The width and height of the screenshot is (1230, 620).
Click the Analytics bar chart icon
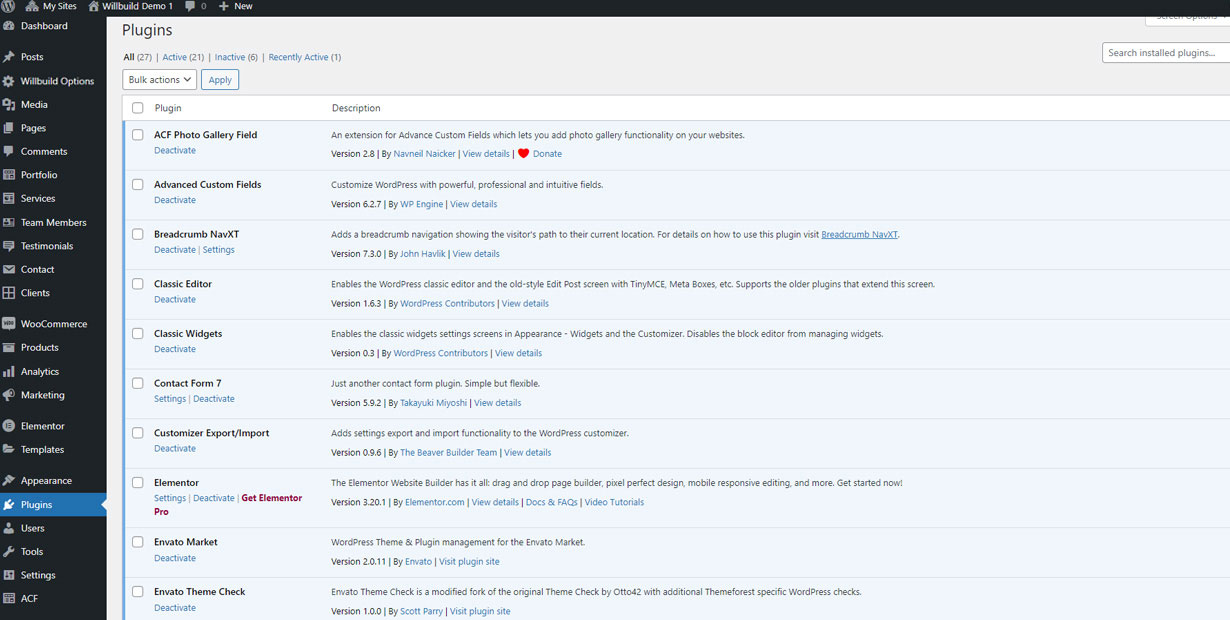[x=9, y=372]
